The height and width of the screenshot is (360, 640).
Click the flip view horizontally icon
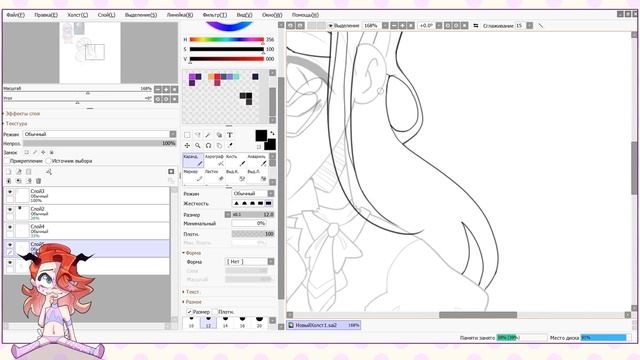point(476,25)
